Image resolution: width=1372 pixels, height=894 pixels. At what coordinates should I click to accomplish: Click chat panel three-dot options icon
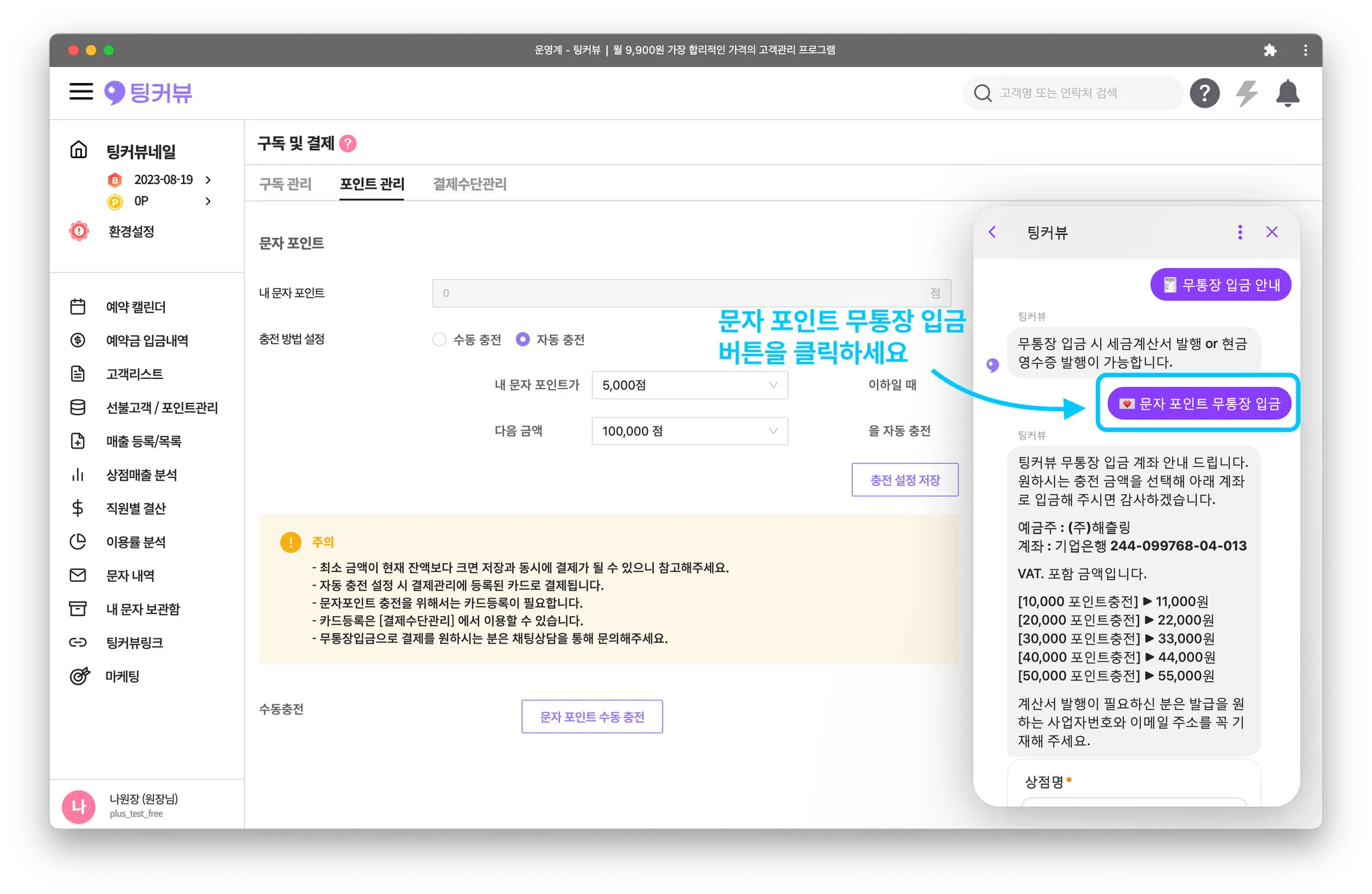pyautogui.click(x=1240, y=232)
